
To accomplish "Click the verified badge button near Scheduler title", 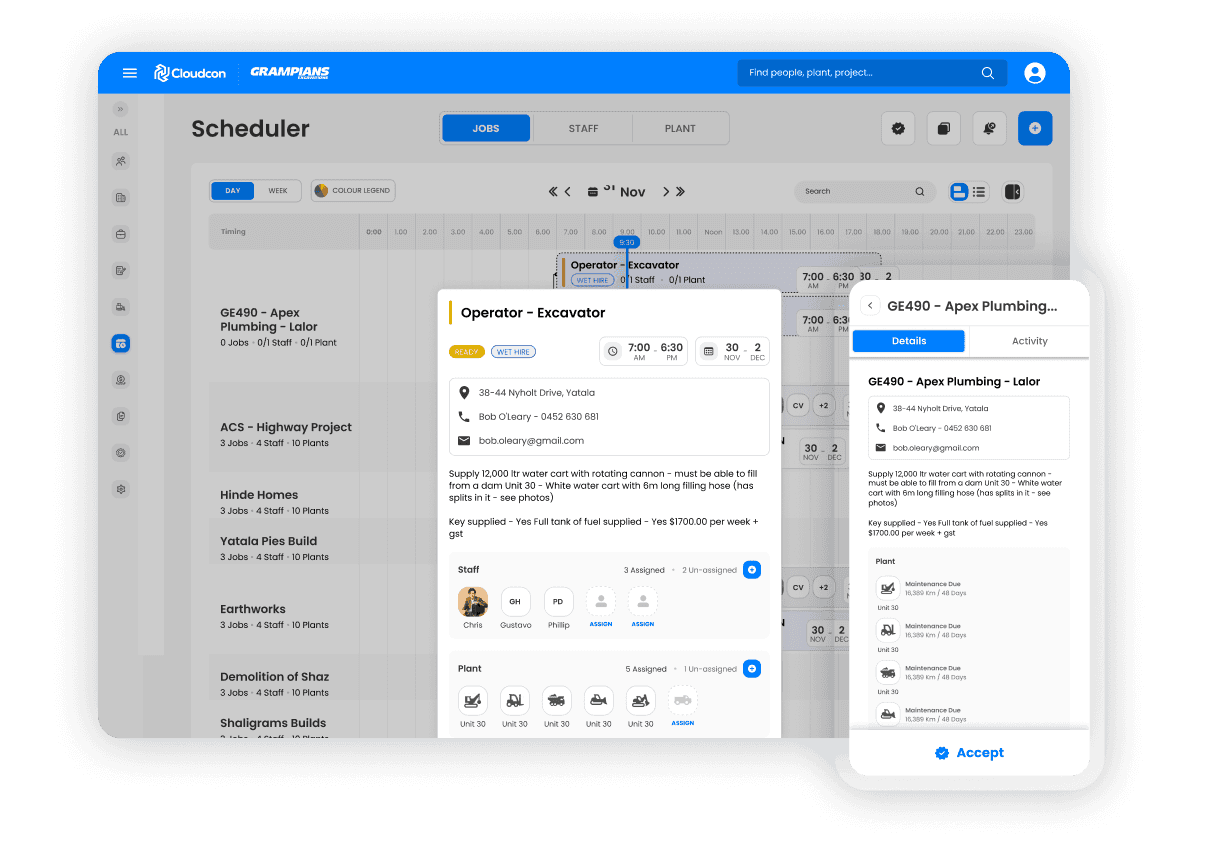I will click(x=898, y=128).
